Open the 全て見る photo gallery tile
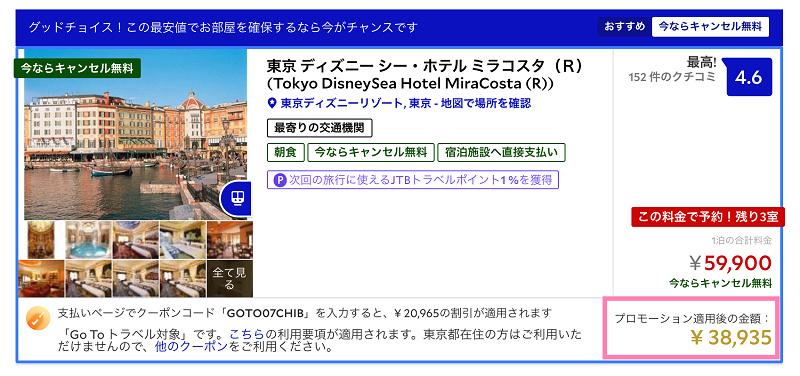The height and width of the screenshot is (376, 800). pos(229,279)
